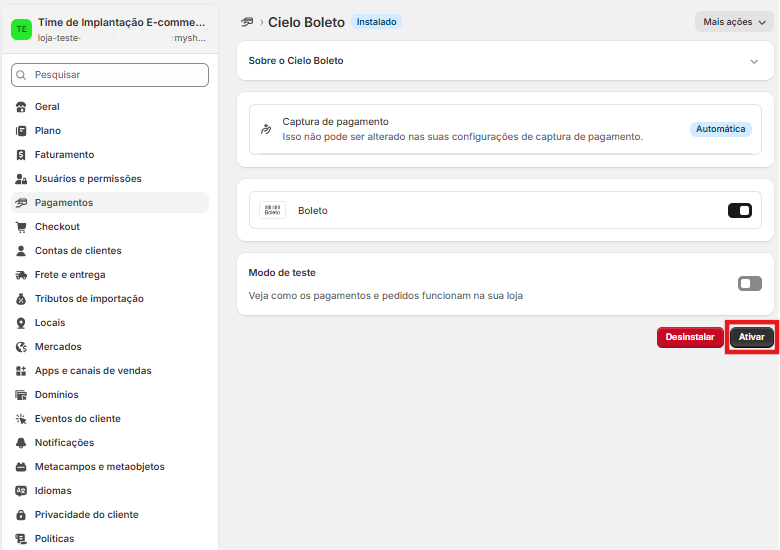780x550 pixels.
Task: Click the Mercados globe icon
Action: 21,347
